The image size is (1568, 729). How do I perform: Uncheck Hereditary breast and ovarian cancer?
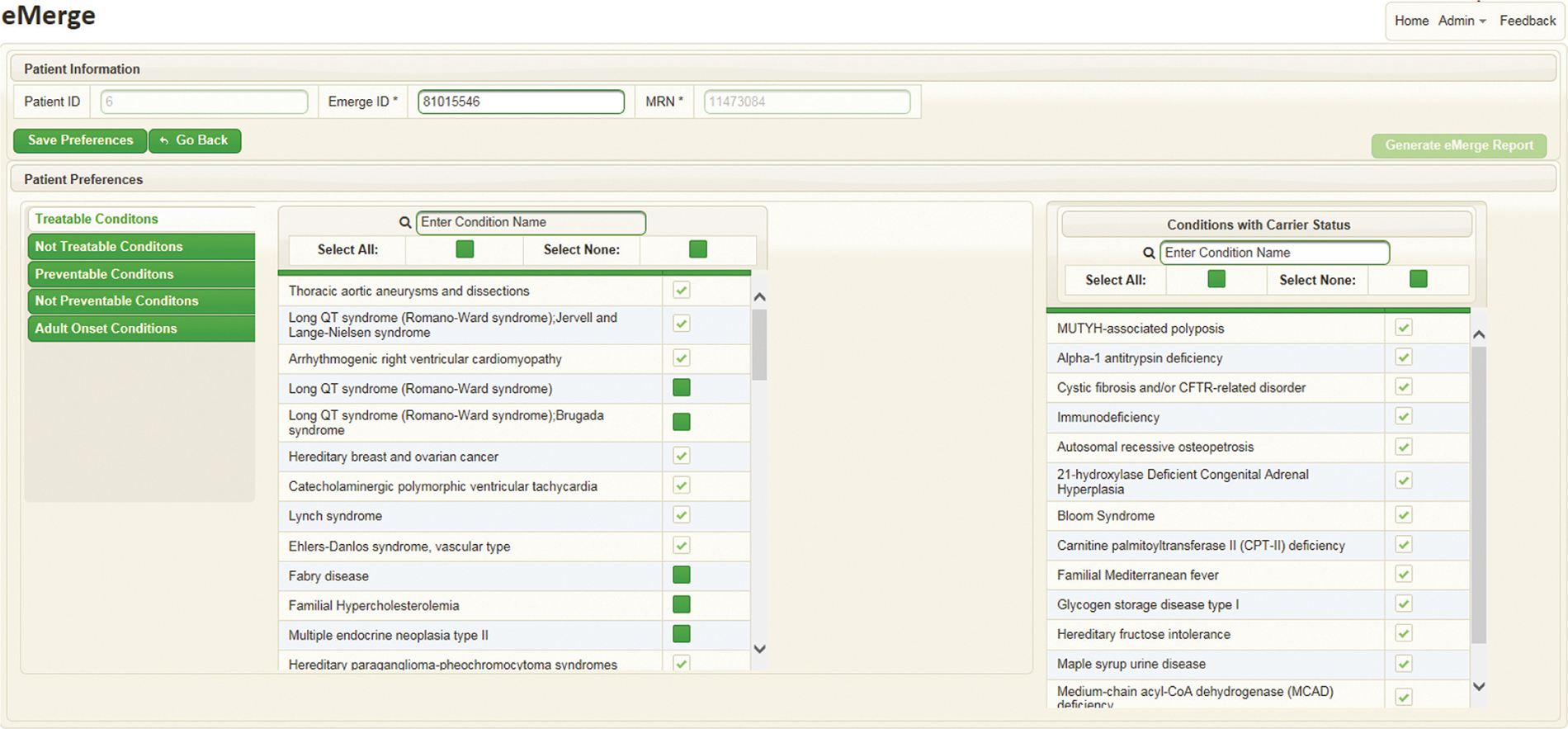[681, 456]
